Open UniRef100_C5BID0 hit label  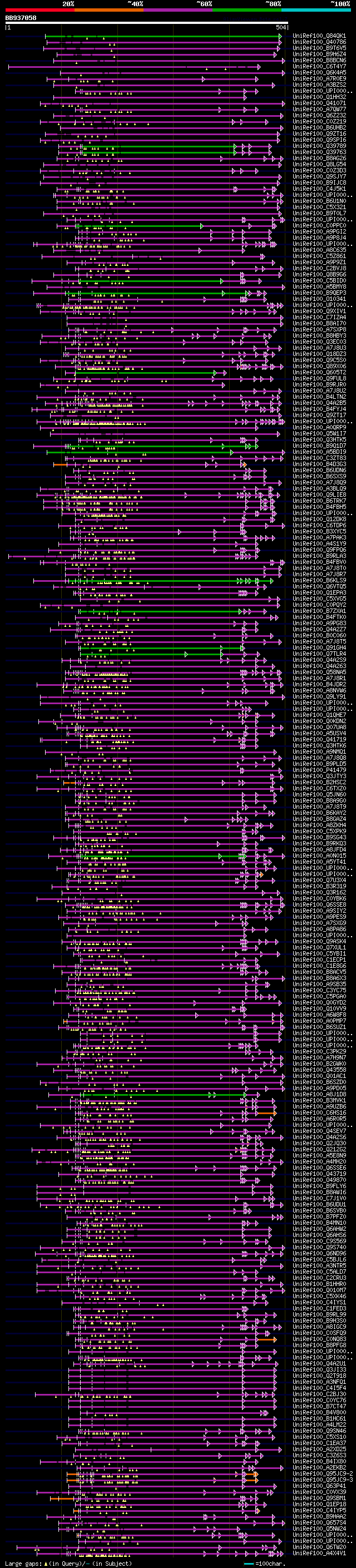[319, 280]
